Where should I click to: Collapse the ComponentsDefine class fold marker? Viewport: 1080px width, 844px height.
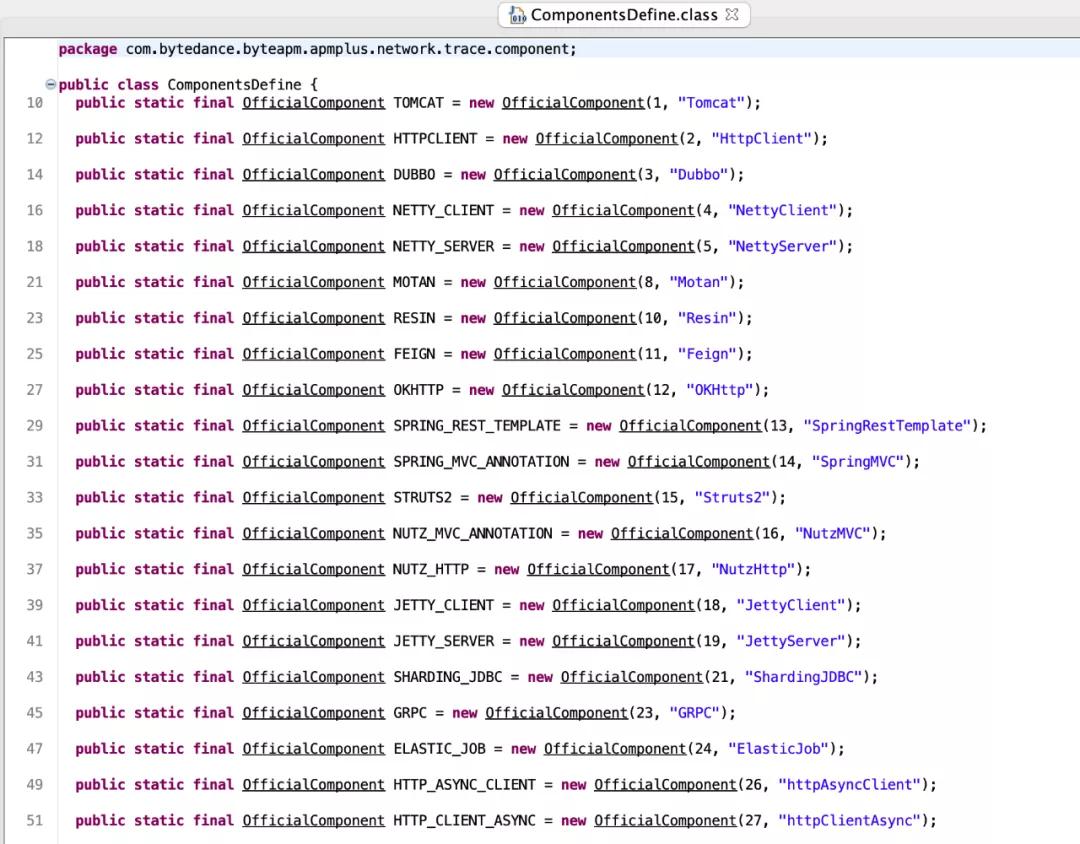(x=50, y=85)
